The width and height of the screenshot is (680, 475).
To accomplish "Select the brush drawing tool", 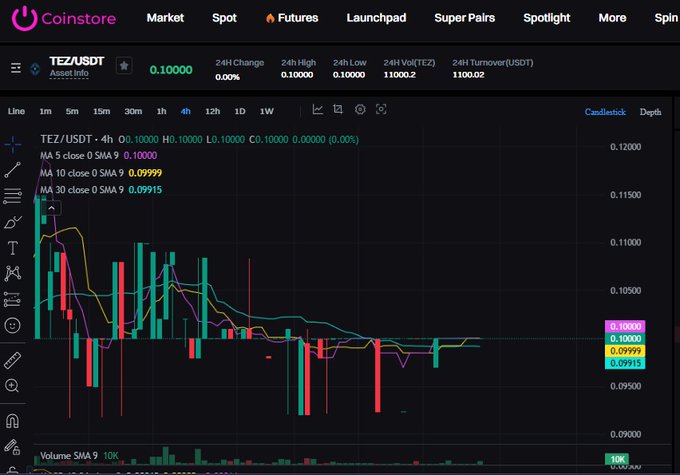I will (13, 222).
